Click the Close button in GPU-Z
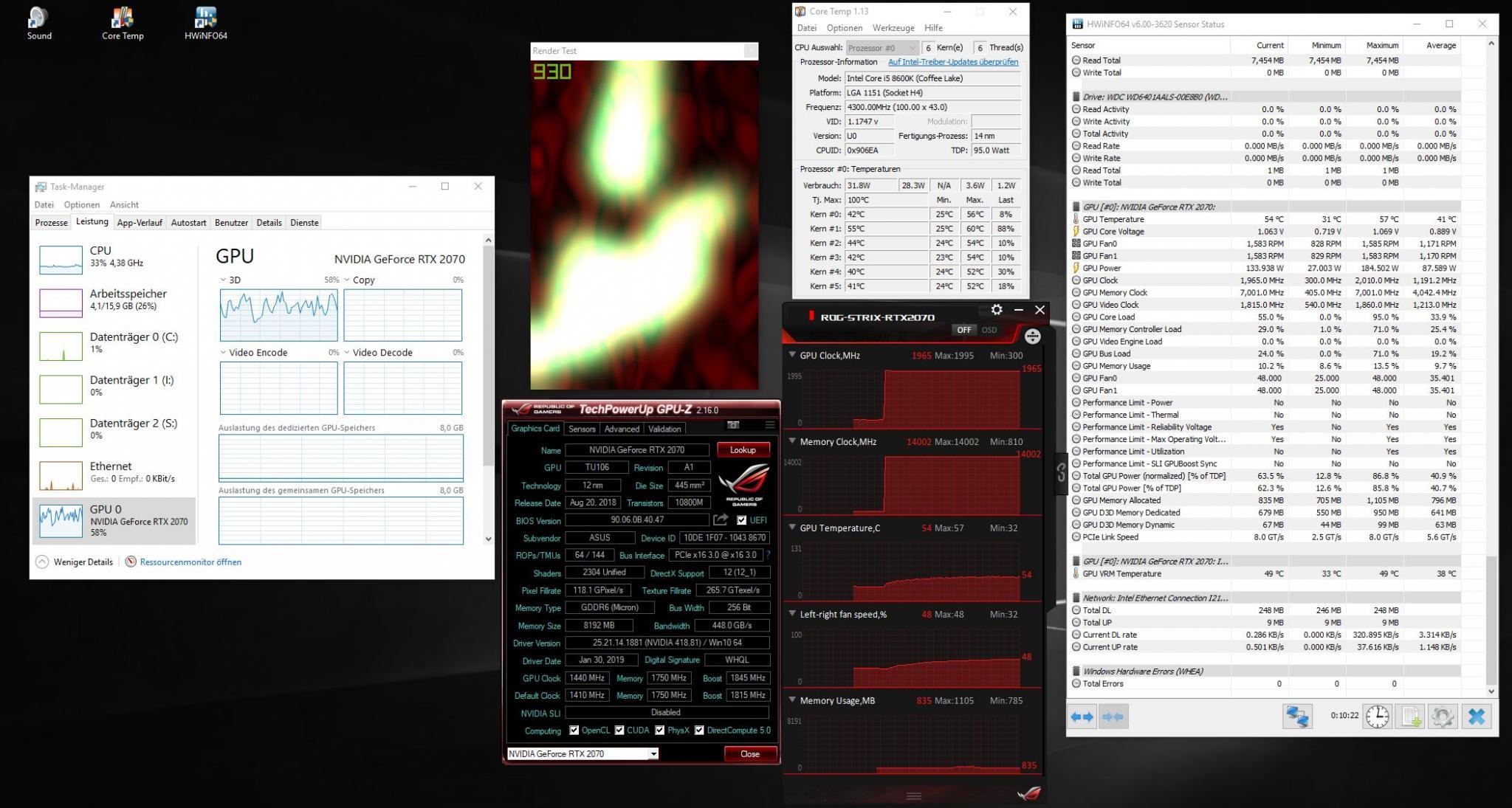The height and width of the screenshot is (808, 1512). point(750,754)
